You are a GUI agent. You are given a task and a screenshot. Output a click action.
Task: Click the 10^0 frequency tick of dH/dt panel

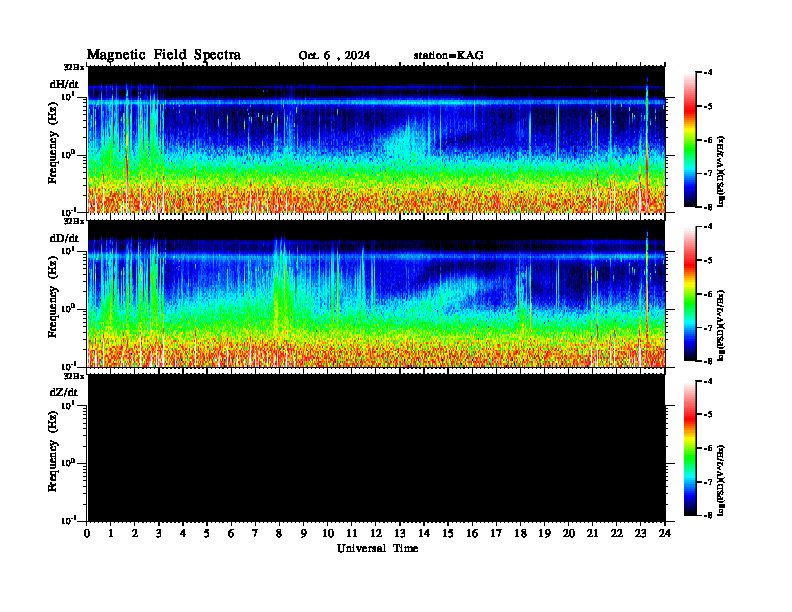pyautogui.click(x=68, y=154)
